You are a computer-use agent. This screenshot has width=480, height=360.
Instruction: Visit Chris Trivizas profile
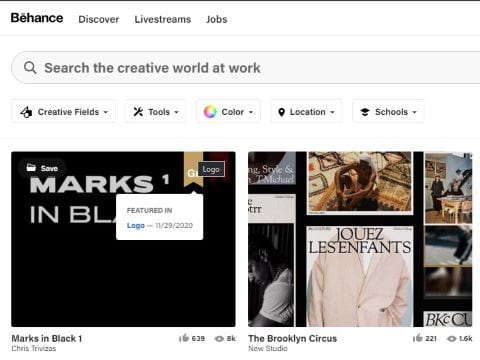click(34, 349)
